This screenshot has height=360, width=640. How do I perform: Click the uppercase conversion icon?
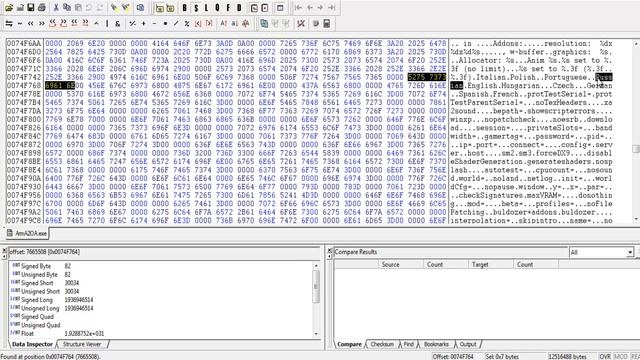[224, 24]
